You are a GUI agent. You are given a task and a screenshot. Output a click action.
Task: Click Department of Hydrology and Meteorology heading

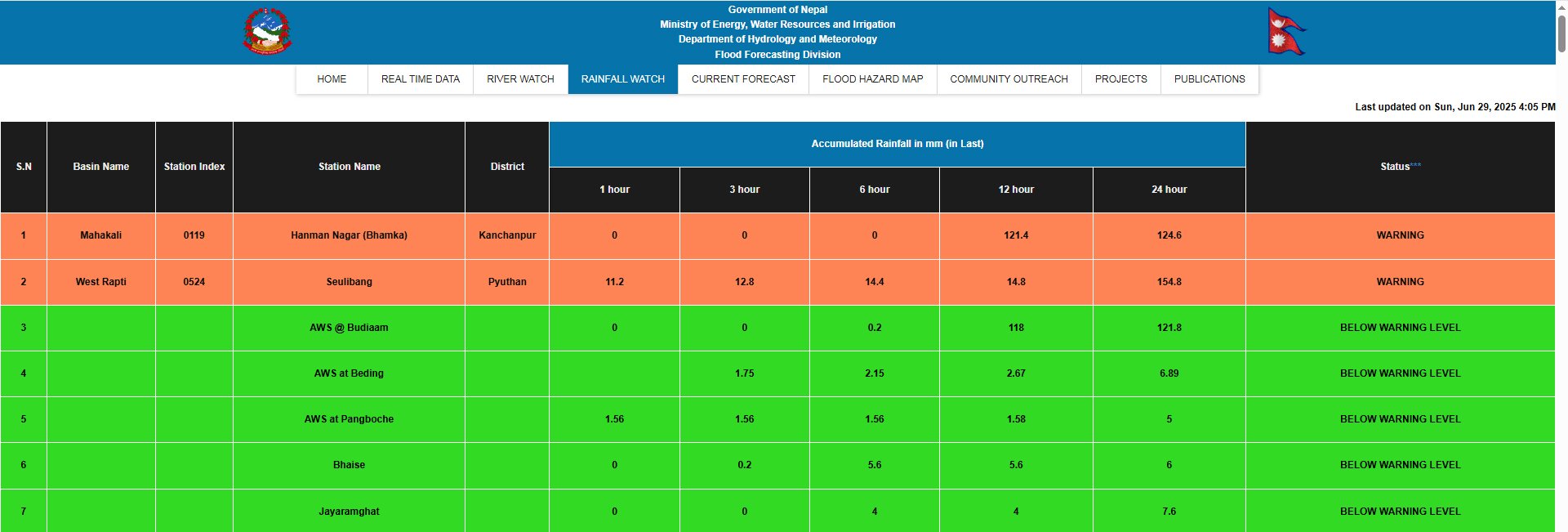[x=777, y=39]
